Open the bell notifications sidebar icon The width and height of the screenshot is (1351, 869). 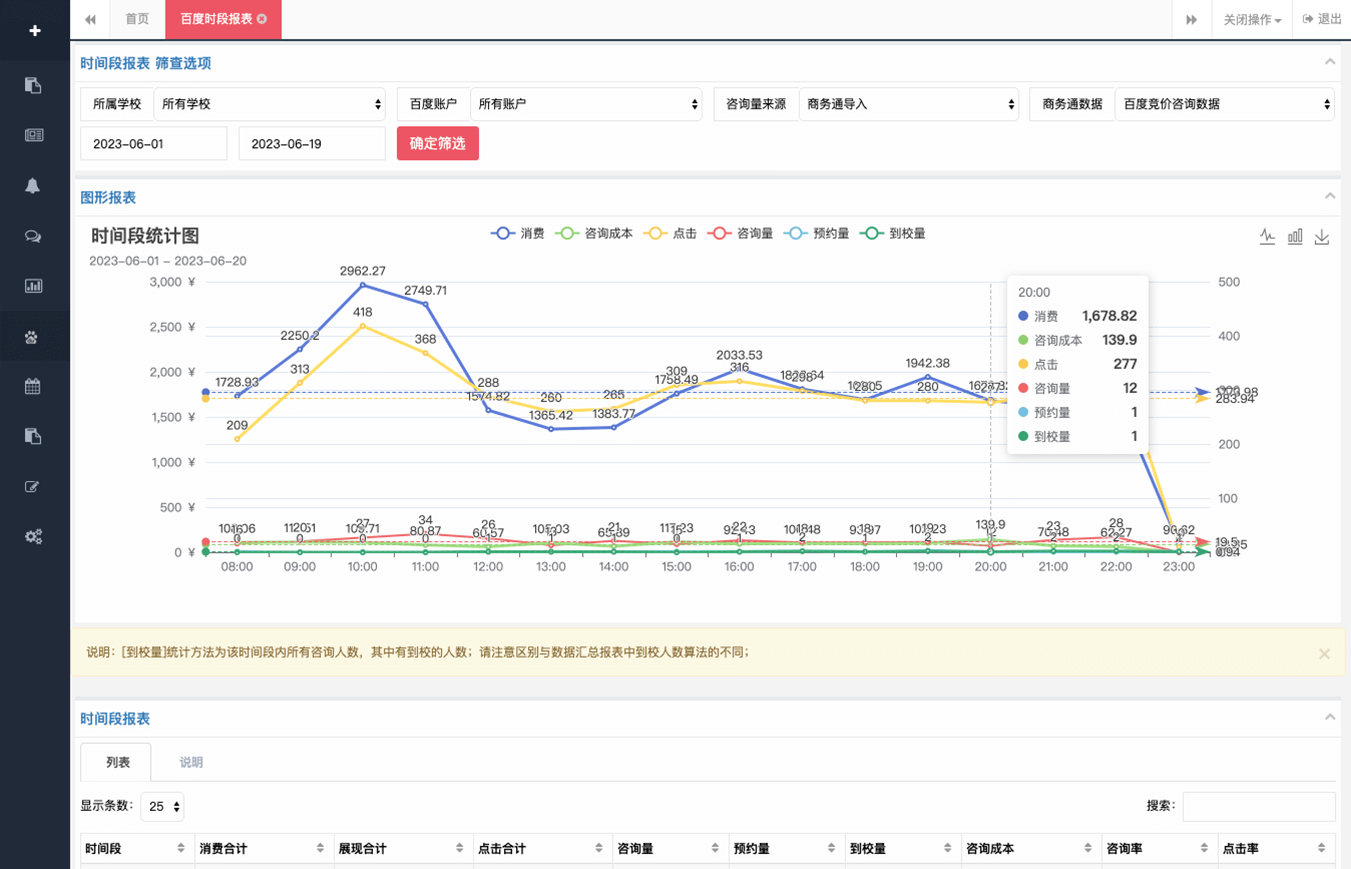pos(33,186)
